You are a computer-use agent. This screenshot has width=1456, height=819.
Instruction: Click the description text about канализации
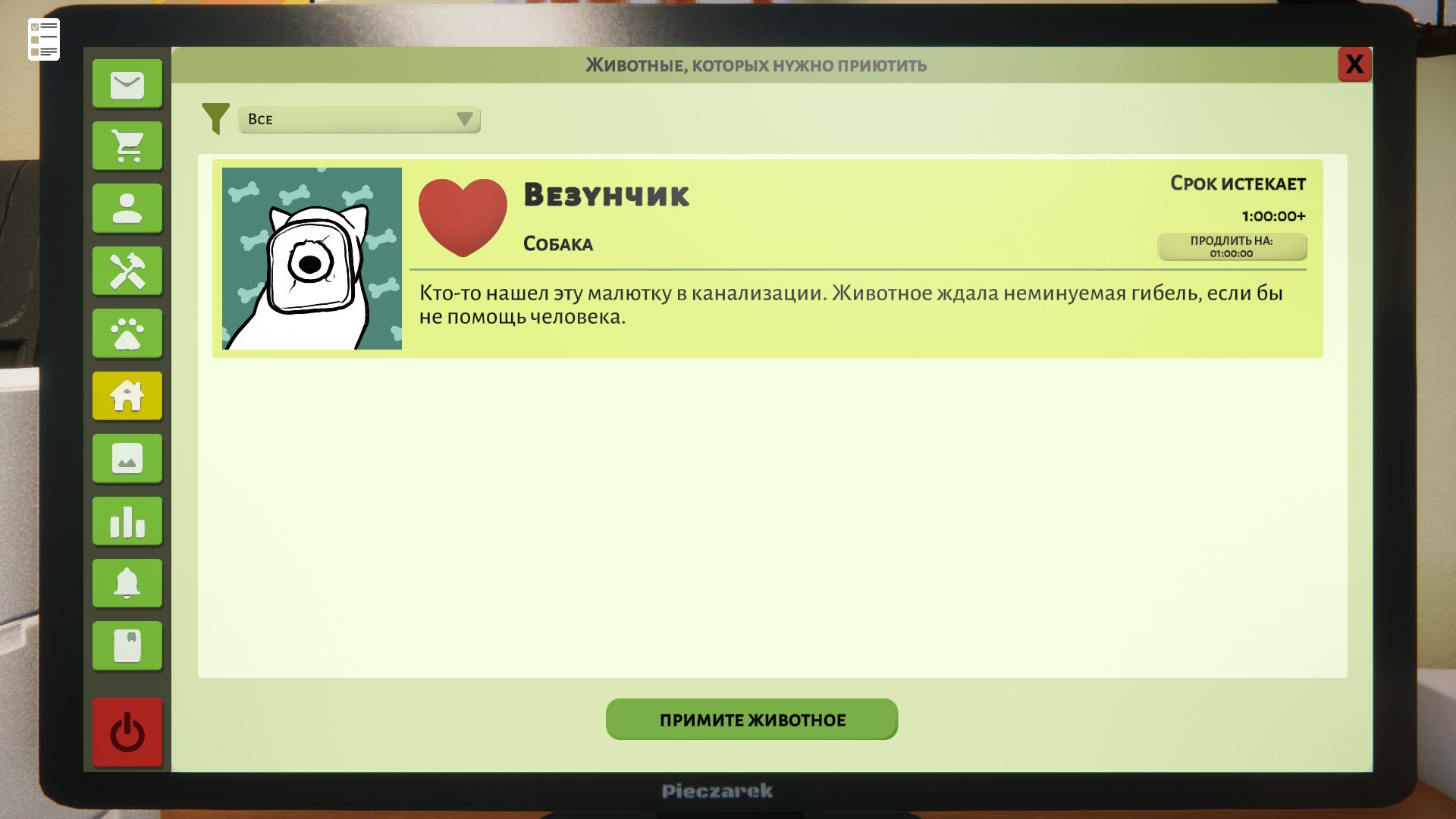[x=851, y=304]
